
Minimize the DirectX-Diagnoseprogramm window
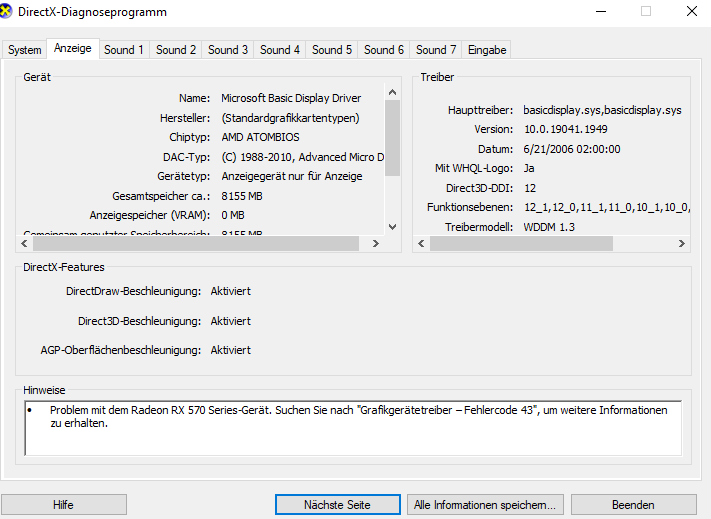601,11
